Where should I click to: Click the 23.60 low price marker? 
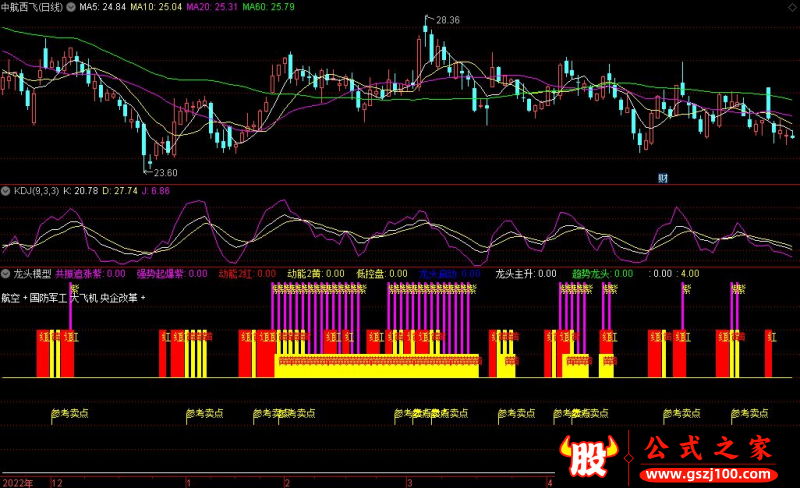(x=164, y=171)
